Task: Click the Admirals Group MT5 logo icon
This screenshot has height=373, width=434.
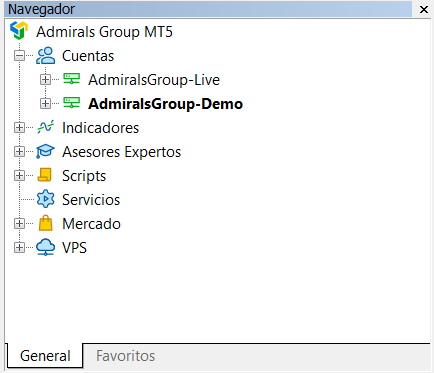Action: point(19,31)
